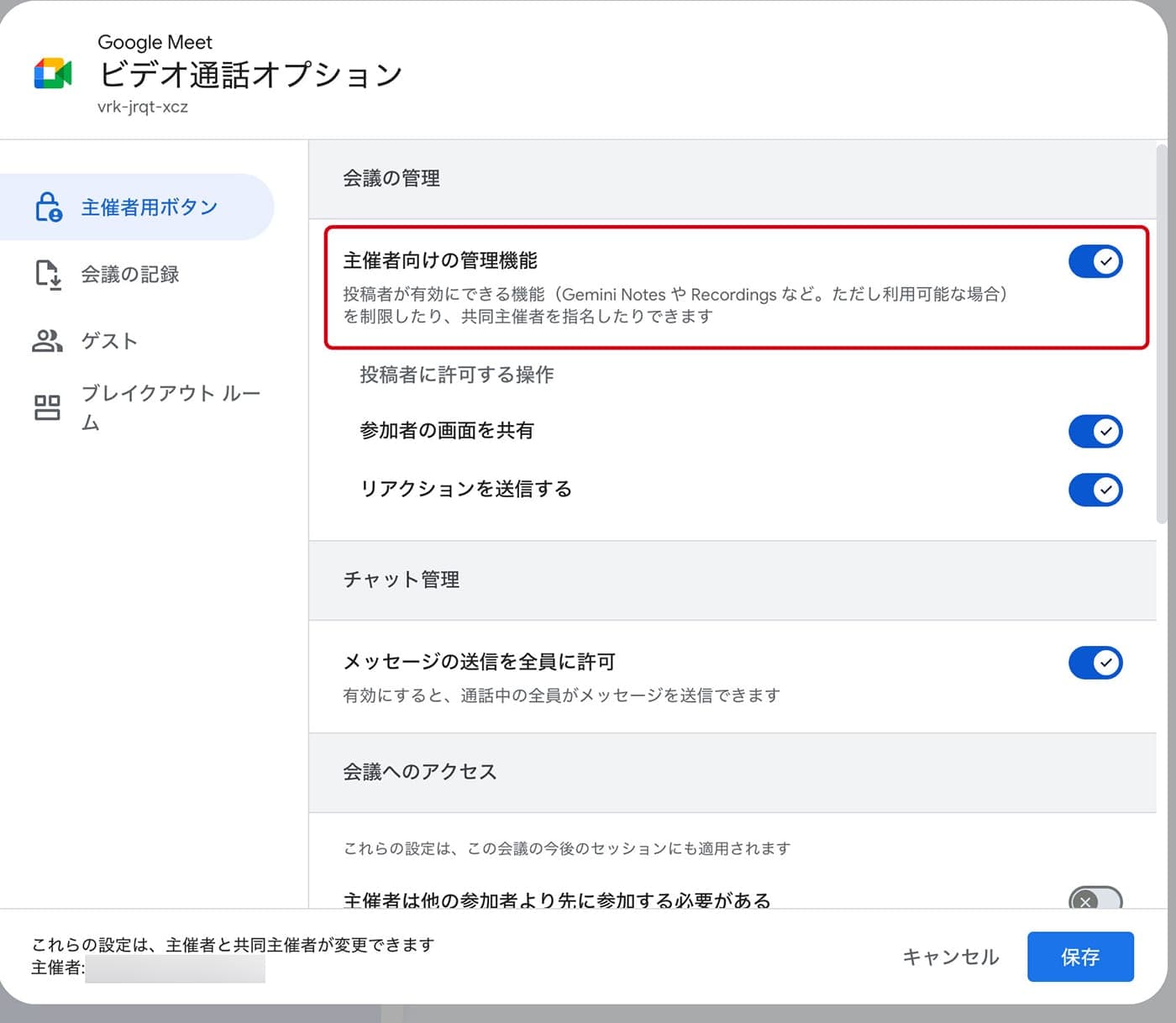Click the settings panel vertical scrollbar
Image resolution: width=1176 pixels, height=1023 pixels.
pyautogui.click(x=1162, y=336)
